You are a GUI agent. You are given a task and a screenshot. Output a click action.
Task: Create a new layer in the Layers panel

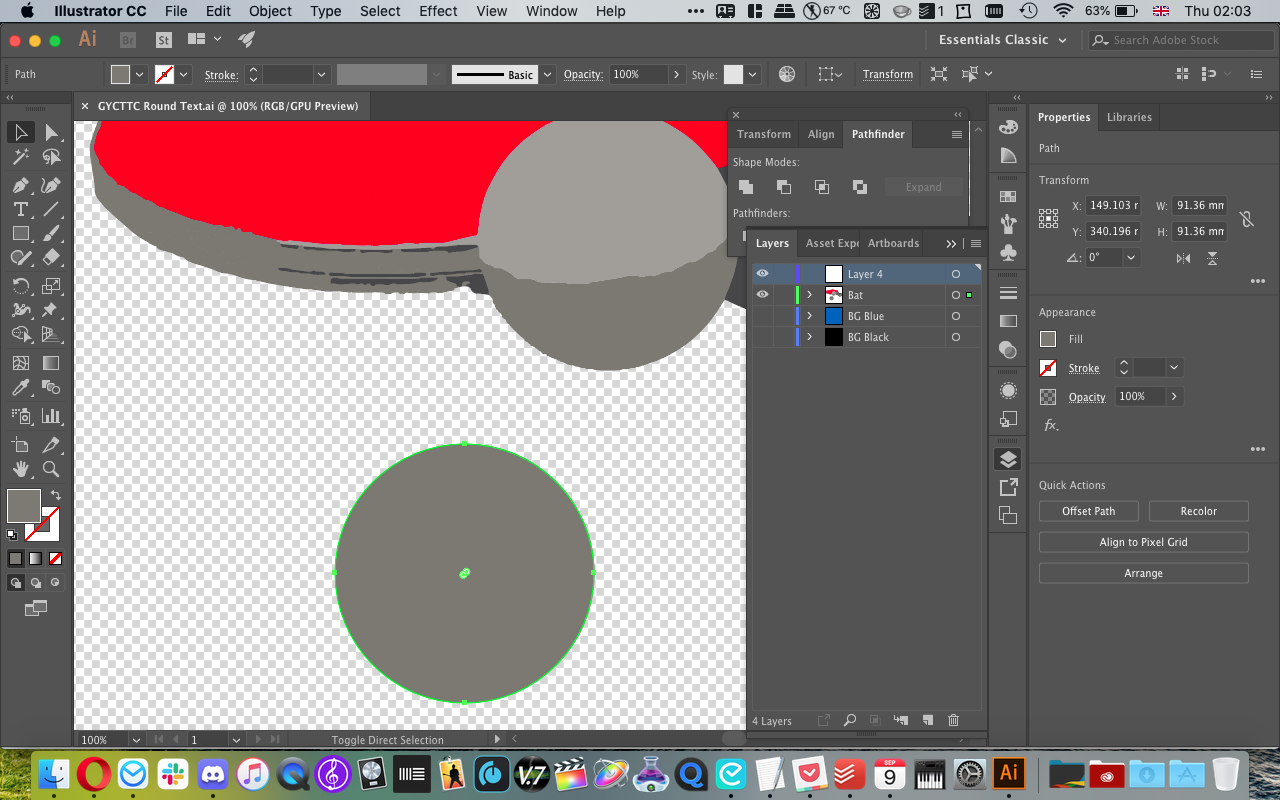coord(927,720)
